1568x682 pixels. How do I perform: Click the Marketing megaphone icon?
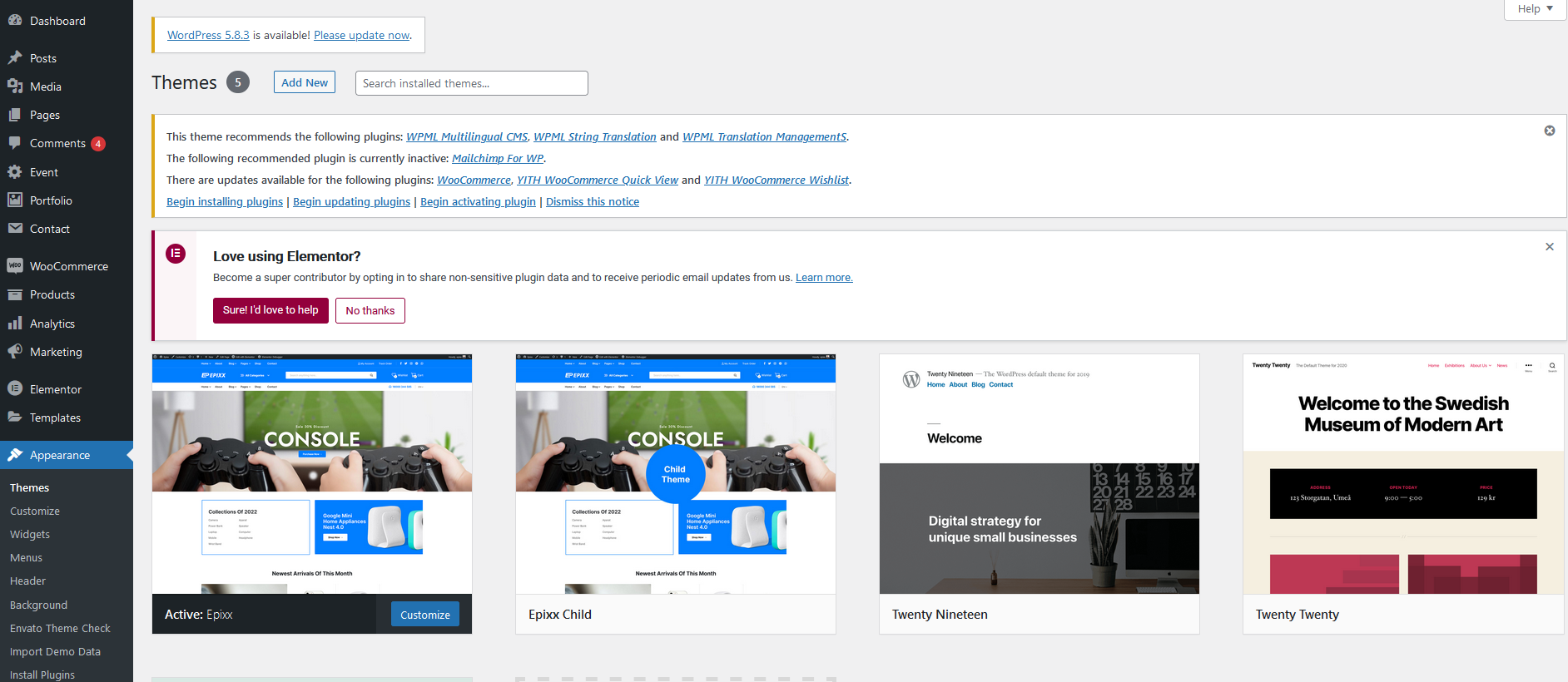[x=15, y=352]
